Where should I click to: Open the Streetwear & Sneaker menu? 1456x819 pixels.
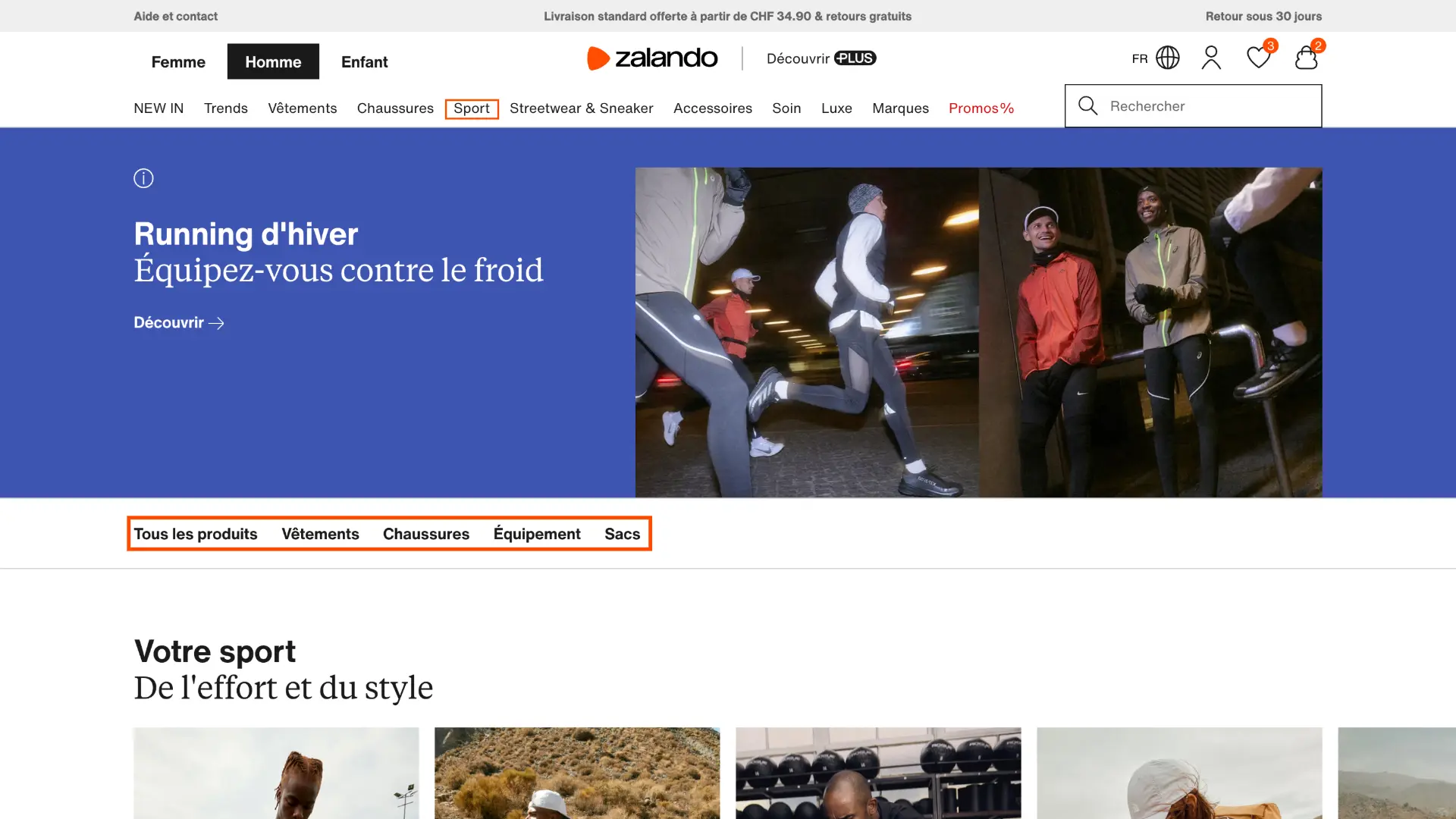[582, 108]
